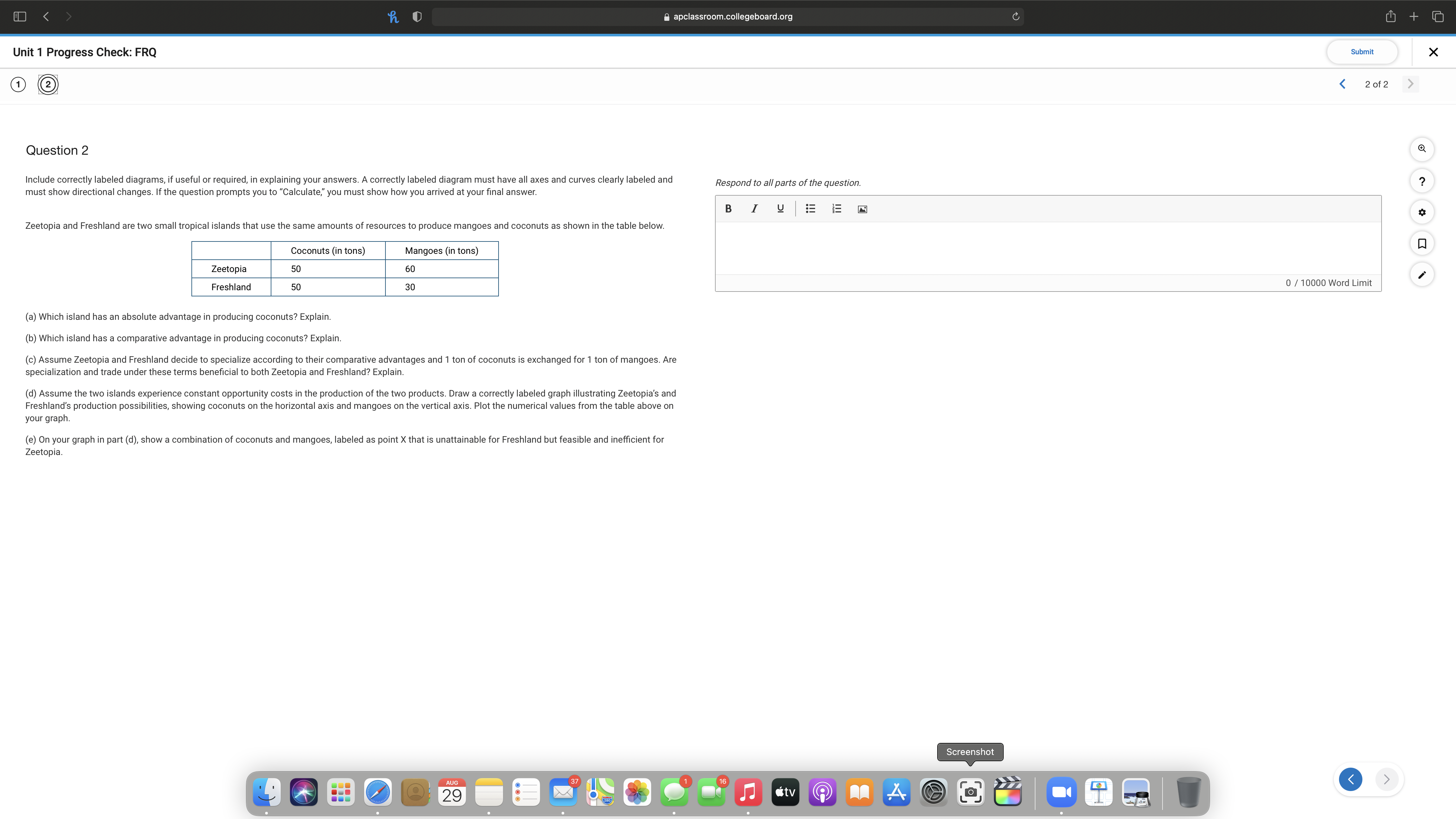Bookmark this question
Viewport: 1456px width, 819px height.
(x=1422, y=244)
